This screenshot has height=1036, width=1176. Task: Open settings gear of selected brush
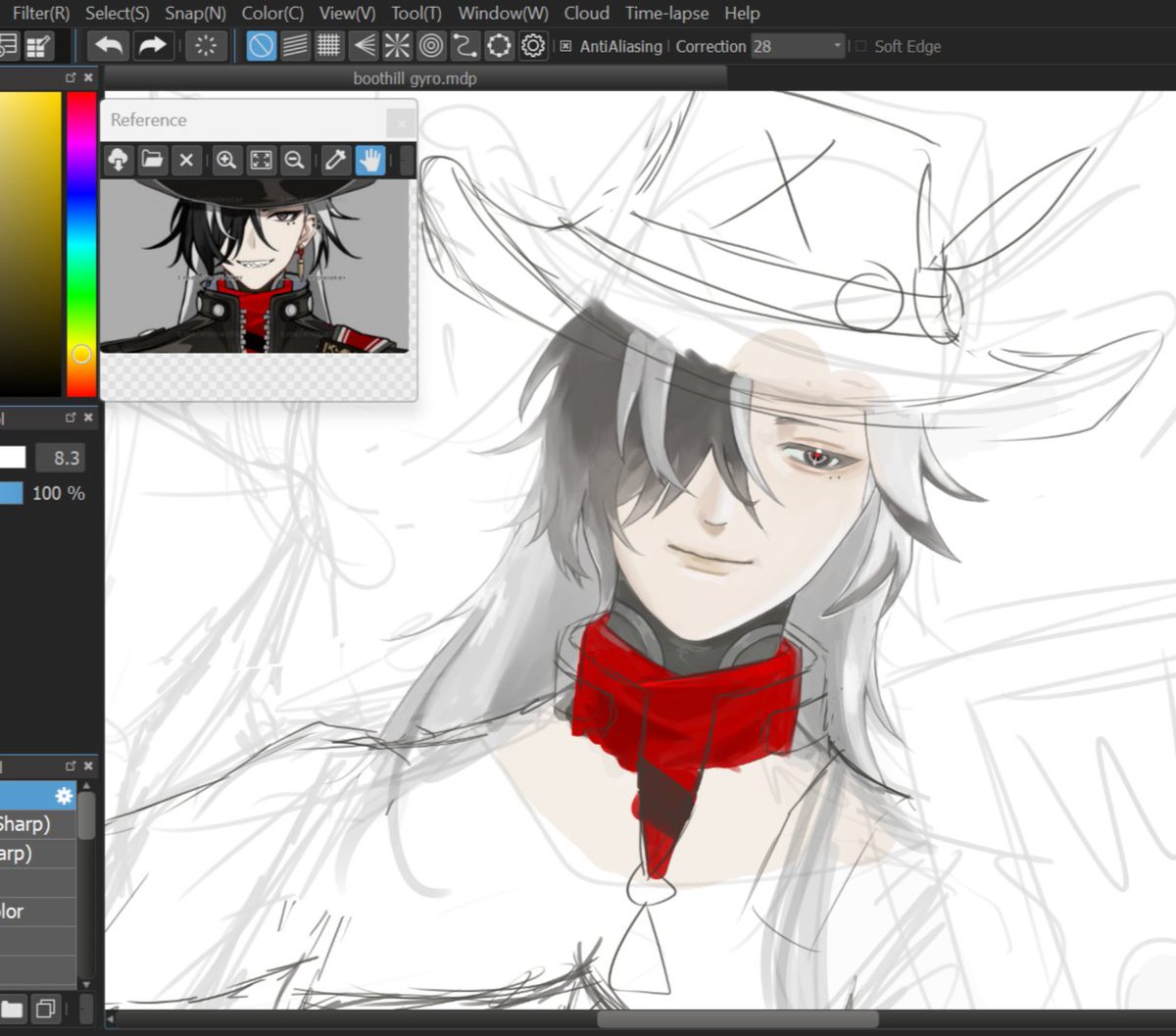pos(65,796)
